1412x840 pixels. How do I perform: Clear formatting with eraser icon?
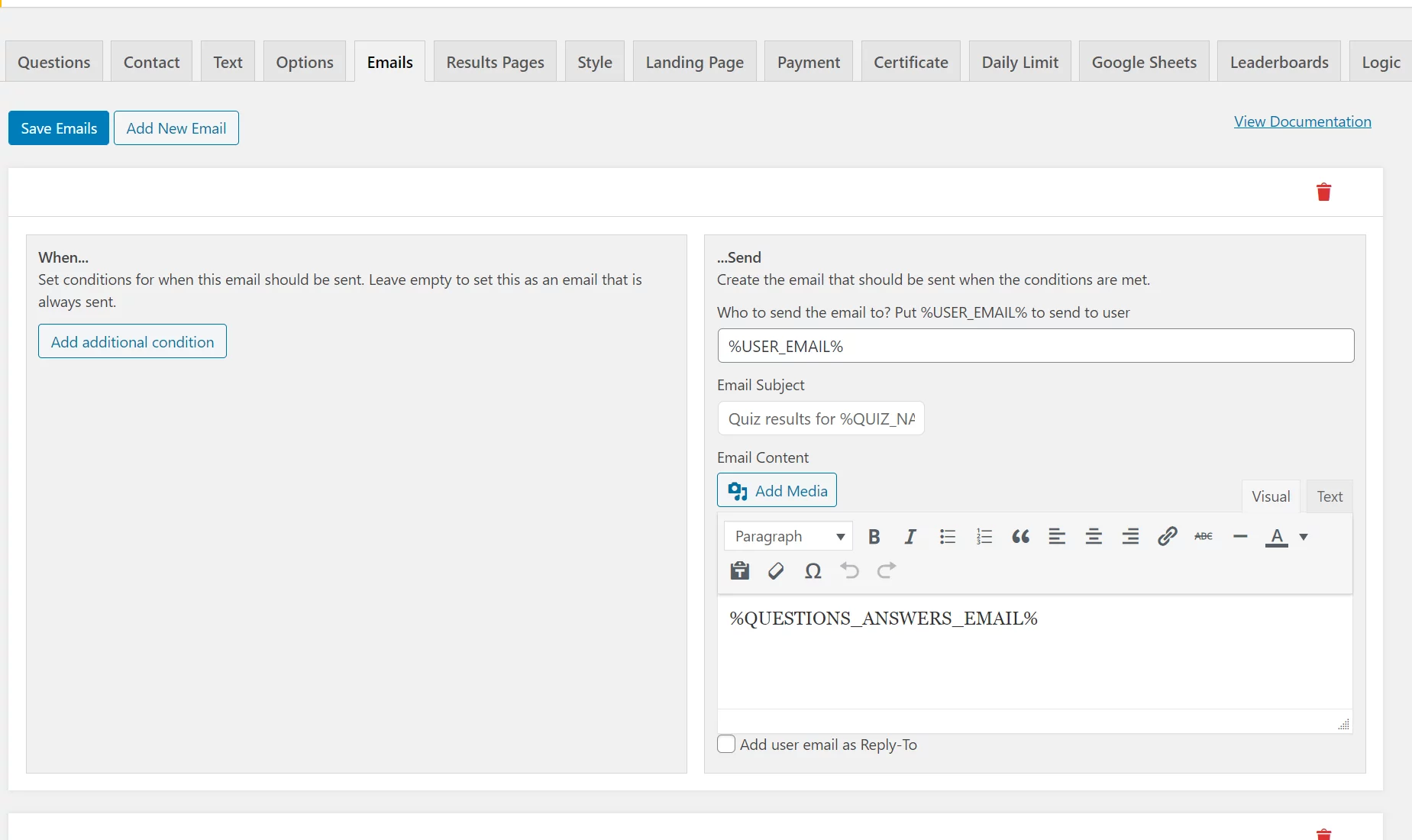[776, 570]
